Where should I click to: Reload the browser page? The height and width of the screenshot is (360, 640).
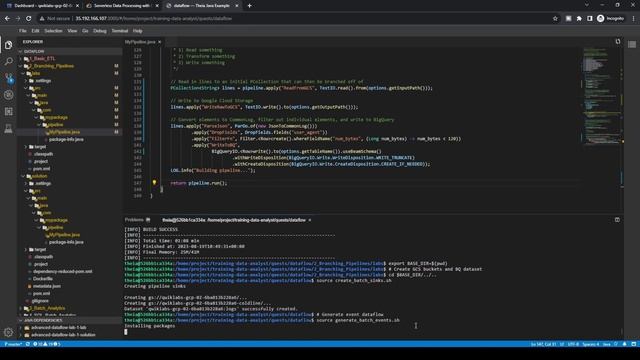[x=29, y=18]
